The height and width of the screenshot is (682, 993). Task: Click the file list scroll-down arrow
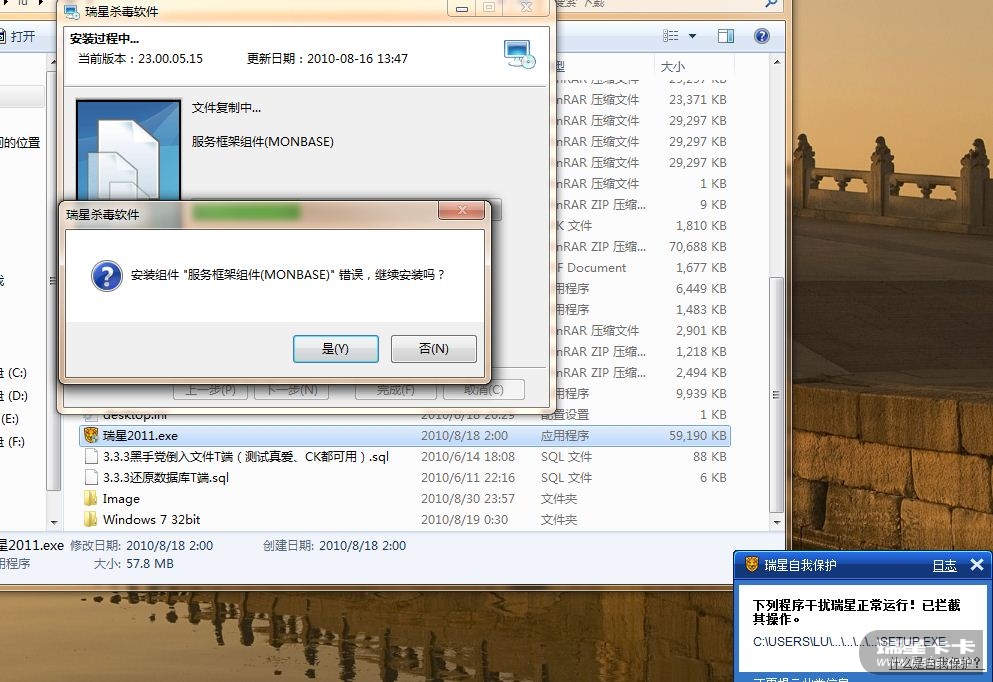pyautogui.click(x=777, y=522)
